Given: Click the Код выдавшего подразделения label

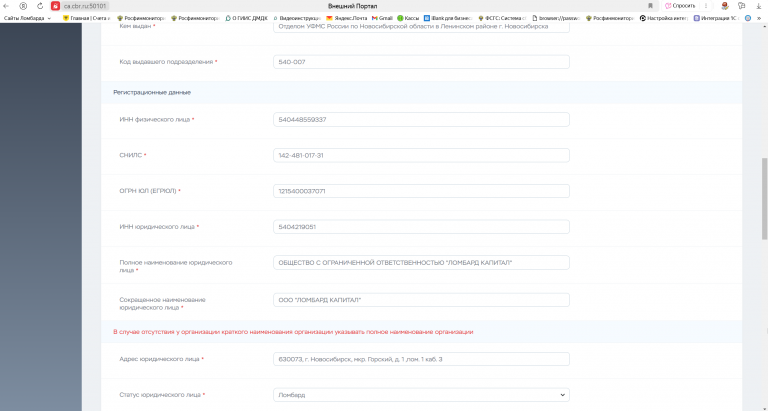Looking at the screenshot, I should (168, 62).
